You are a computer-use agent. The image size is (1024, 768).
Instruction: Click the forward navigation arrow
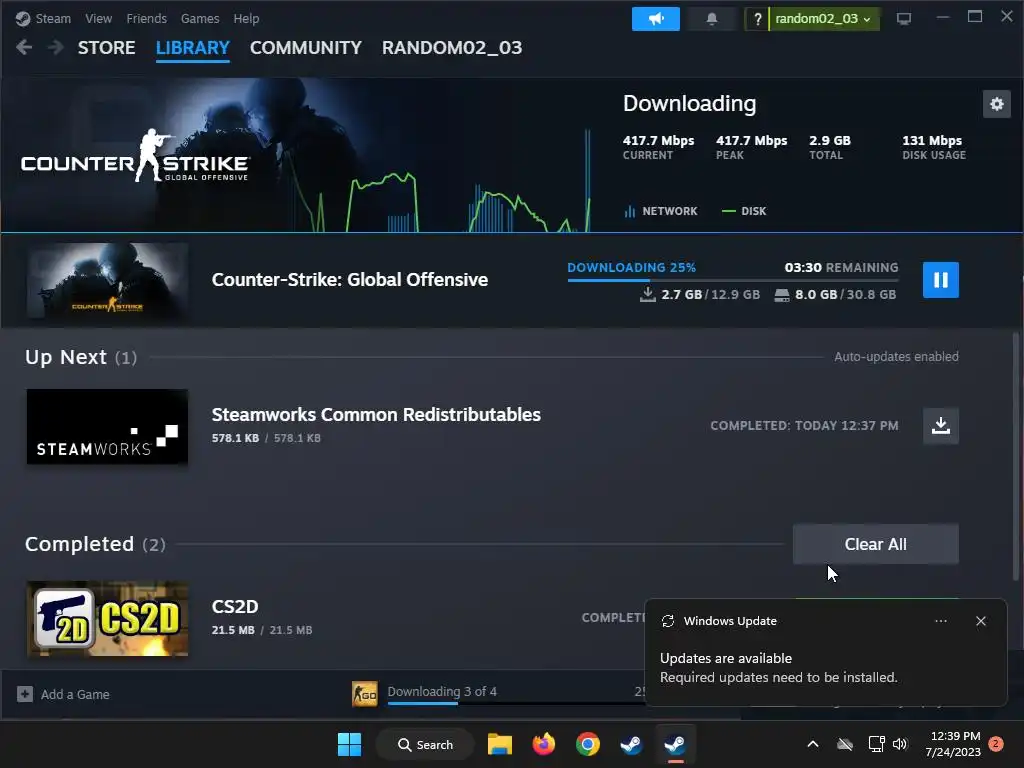coord(56,47)
